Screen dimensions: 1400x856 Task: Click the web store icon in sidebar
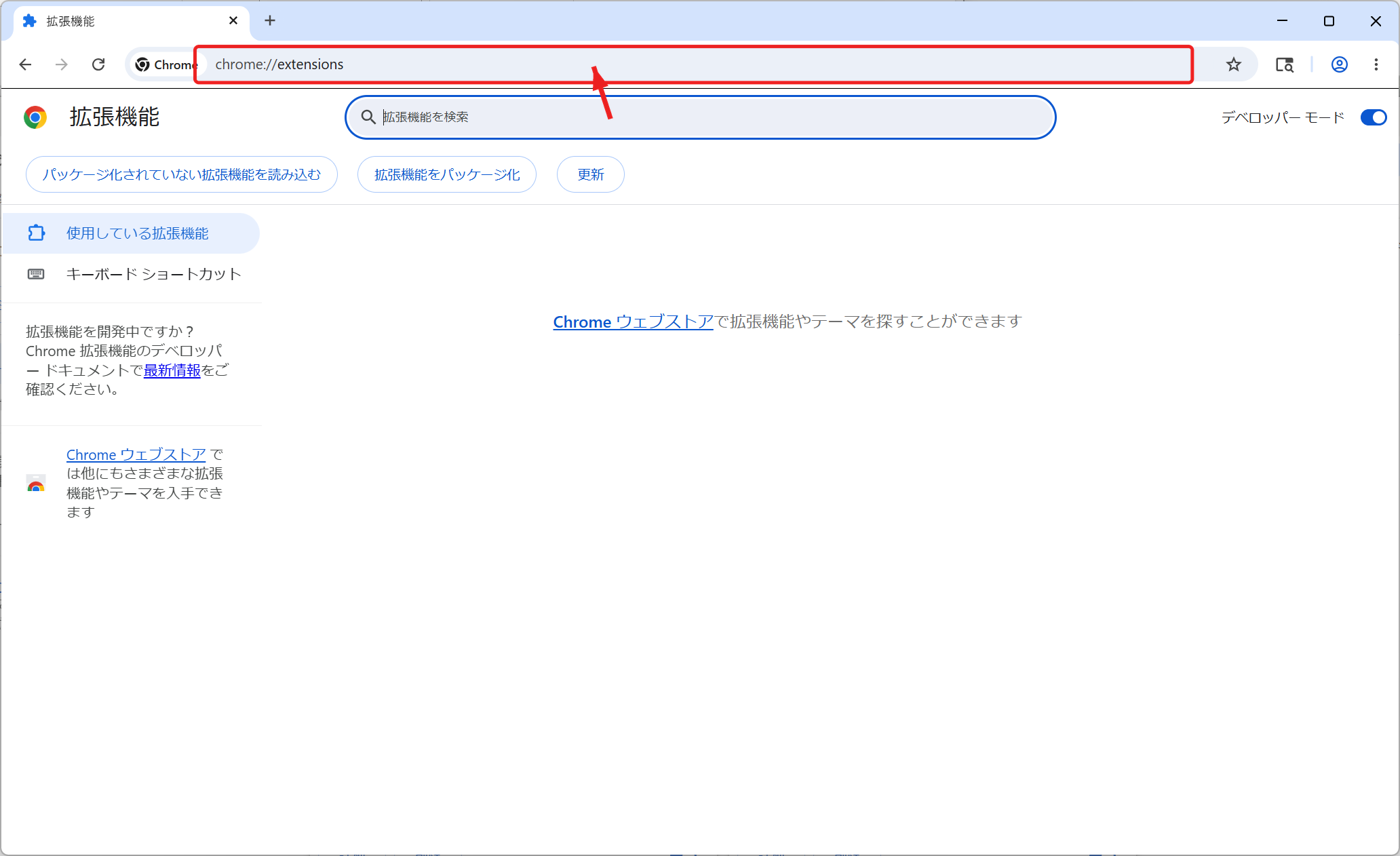coord(36,484)
